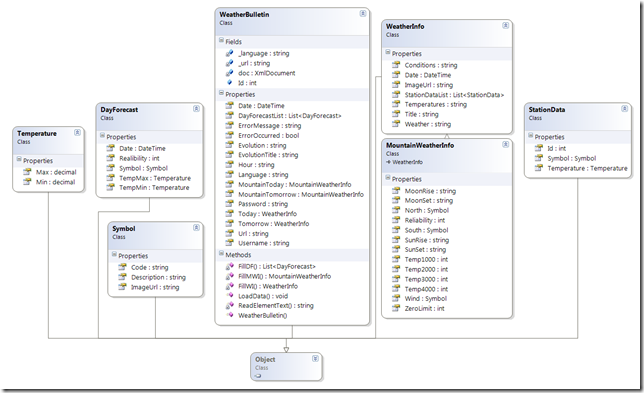Select the 'FillWI() : WeatherInfo' method
The height and width of the screenshot is (393, 644).
268,286
